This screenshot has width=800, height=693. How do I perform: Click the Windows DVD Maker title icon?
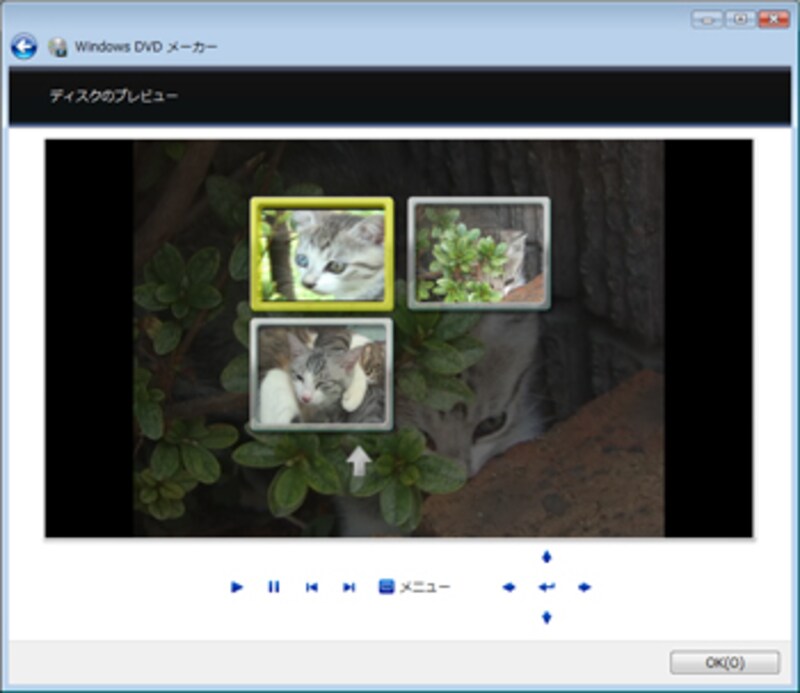pos(58,47)
